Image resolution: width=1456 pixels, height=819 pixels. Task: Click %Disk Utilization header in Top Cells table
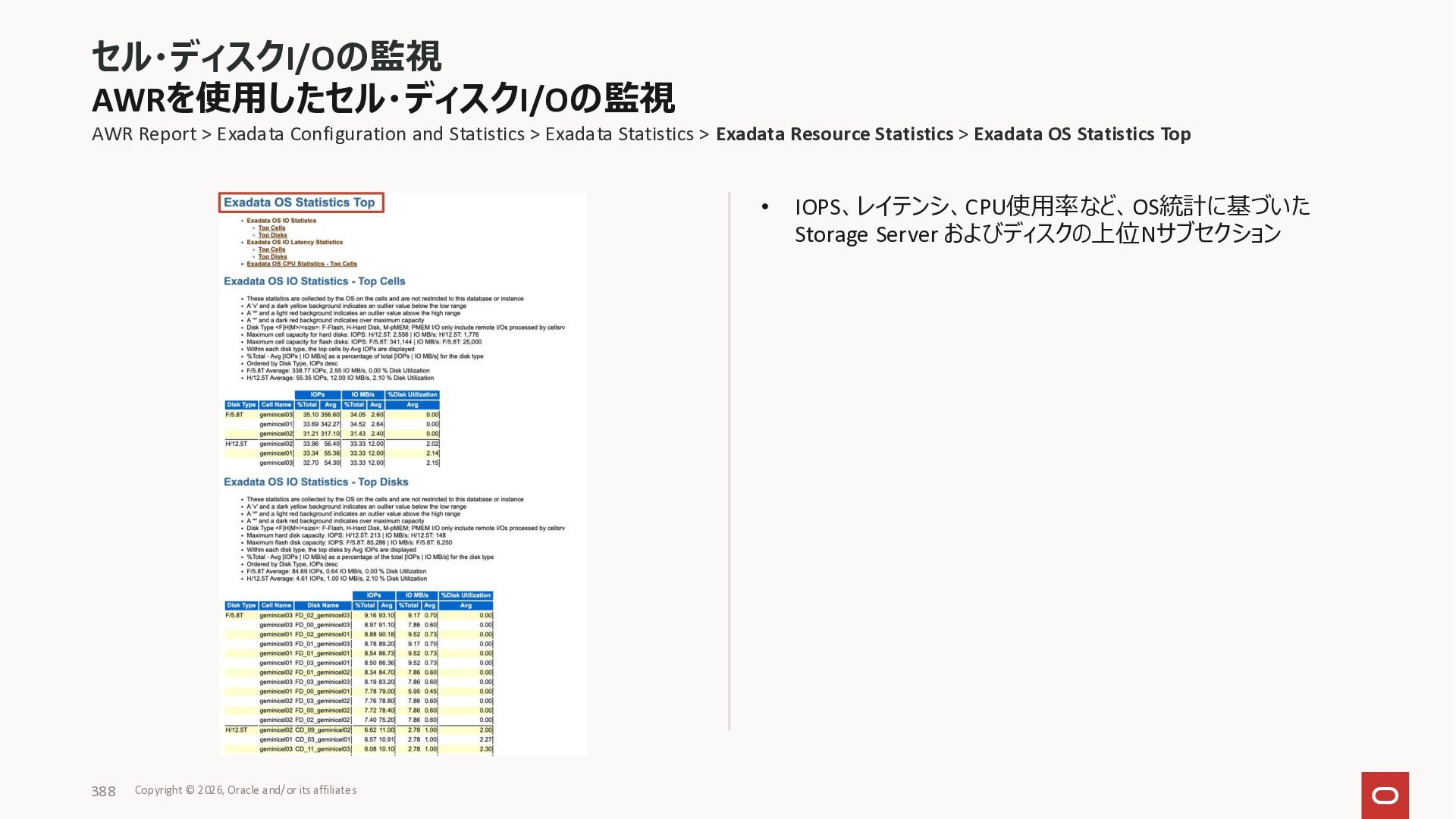[412, 394]
